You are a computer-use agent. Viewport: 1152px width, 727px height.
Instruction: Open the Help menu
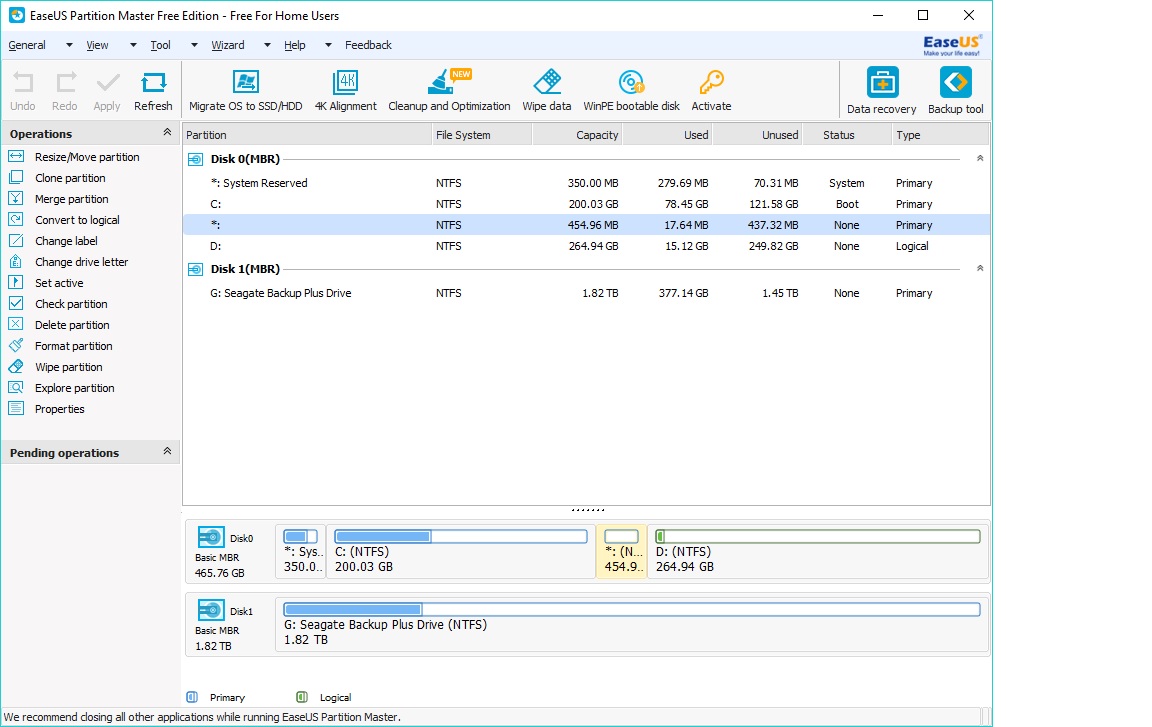pyautogui.click(x=295, y=45)
